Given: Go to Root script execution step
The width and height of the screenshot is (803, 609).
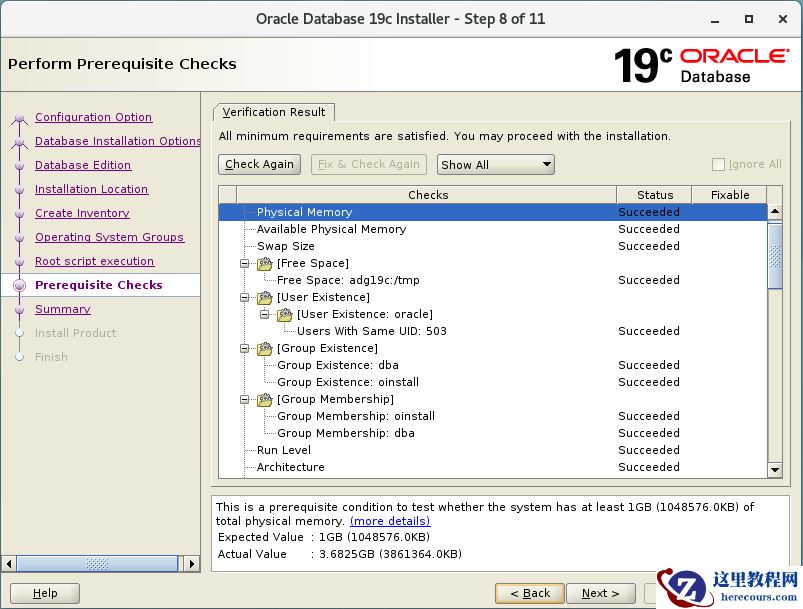Looking at the screenshot, I should pyautogui.click(x=94, y=261).
